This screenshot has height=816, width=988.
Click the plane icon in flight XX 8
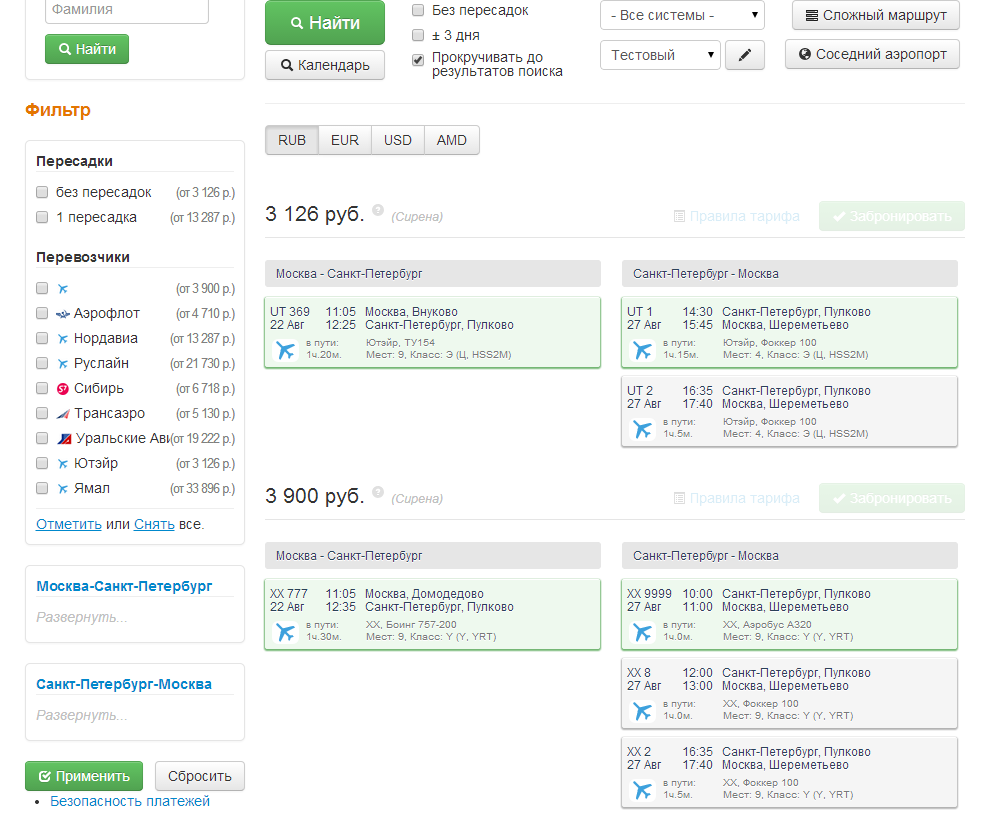click(643, 711)
